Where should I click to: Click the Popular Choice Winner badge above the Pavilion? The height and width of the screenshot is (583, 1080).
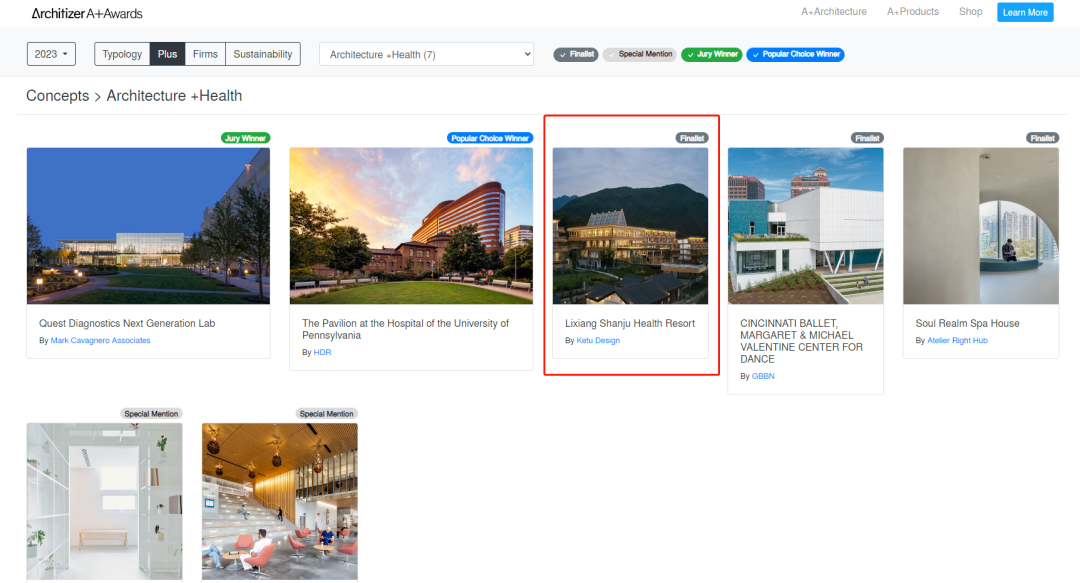click(490, 139)
